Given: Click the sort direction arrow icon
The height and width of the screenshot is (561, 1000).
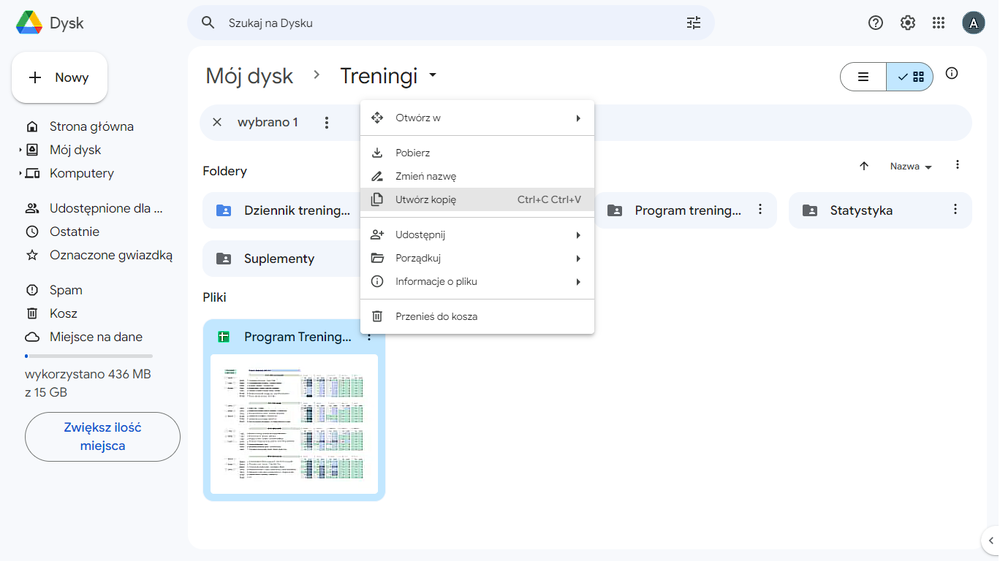Looking at the screenshot, I should pyautogui.click(x=864, y=166).
